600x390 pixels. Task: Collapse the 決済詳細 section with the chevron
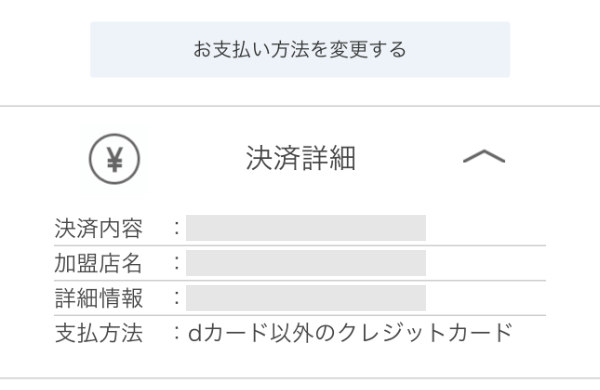(x=484, y=157)
